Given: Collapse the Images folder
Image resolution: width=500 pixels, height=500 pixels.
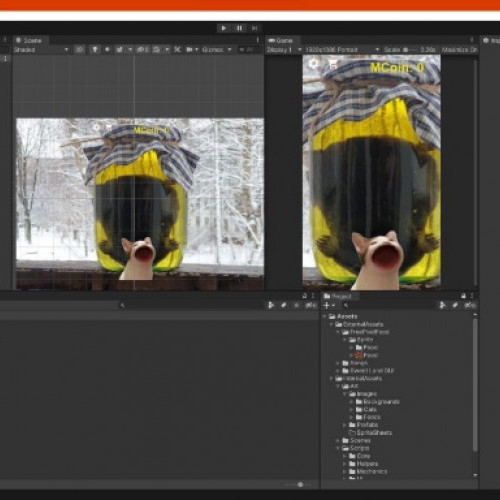Looking at the screenshot, I should (345, 394).
